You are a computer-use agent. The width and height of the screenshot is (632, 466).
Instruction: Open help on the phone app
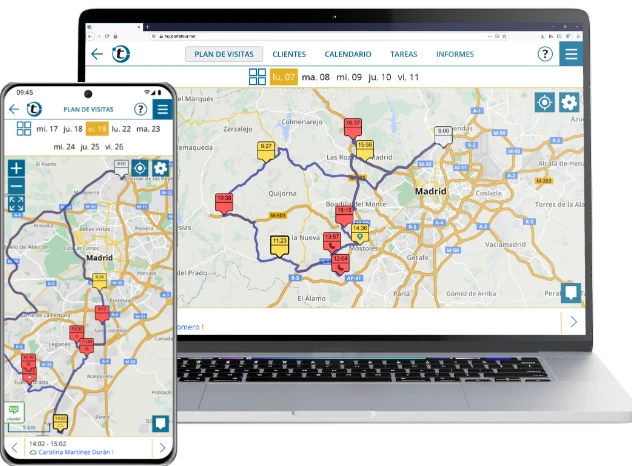(x=140, y=109)
